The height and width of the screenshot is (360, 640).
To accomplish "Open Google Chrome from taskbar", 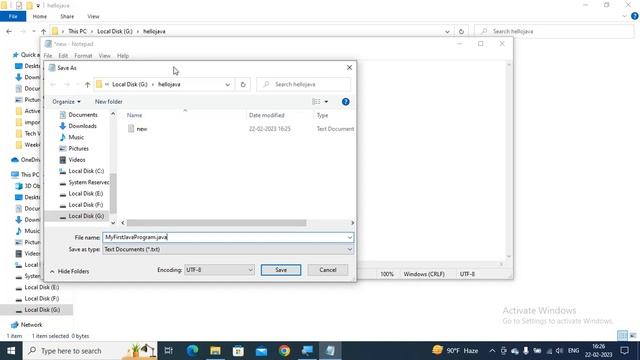I will [x=284, y=351].
